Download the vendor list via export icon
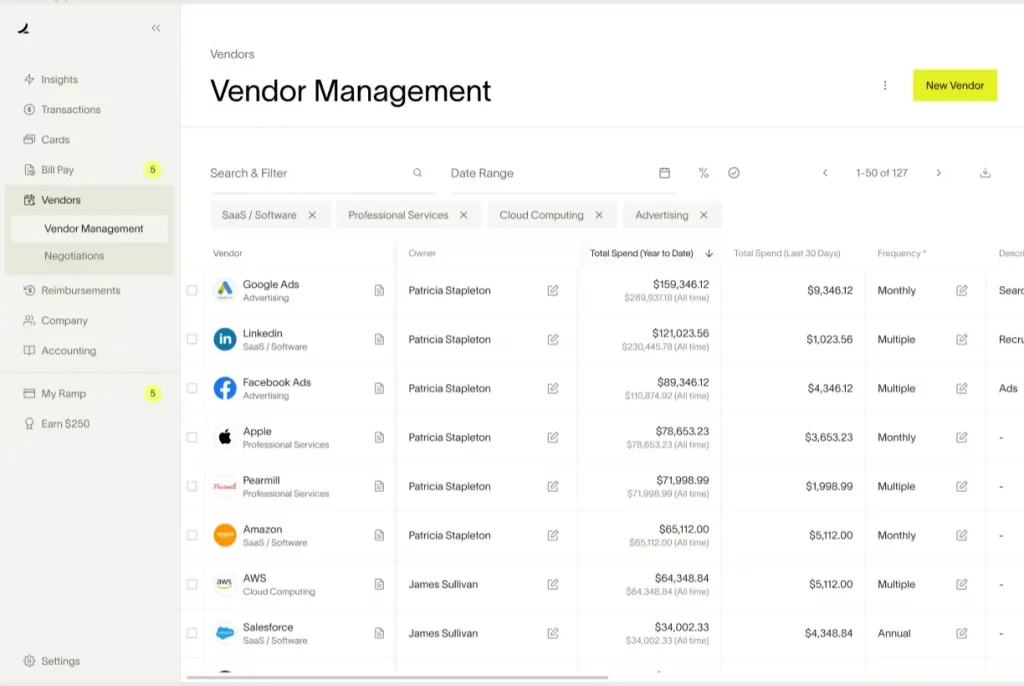Viewport: 1024px width, 686px height. click(985, 173)
